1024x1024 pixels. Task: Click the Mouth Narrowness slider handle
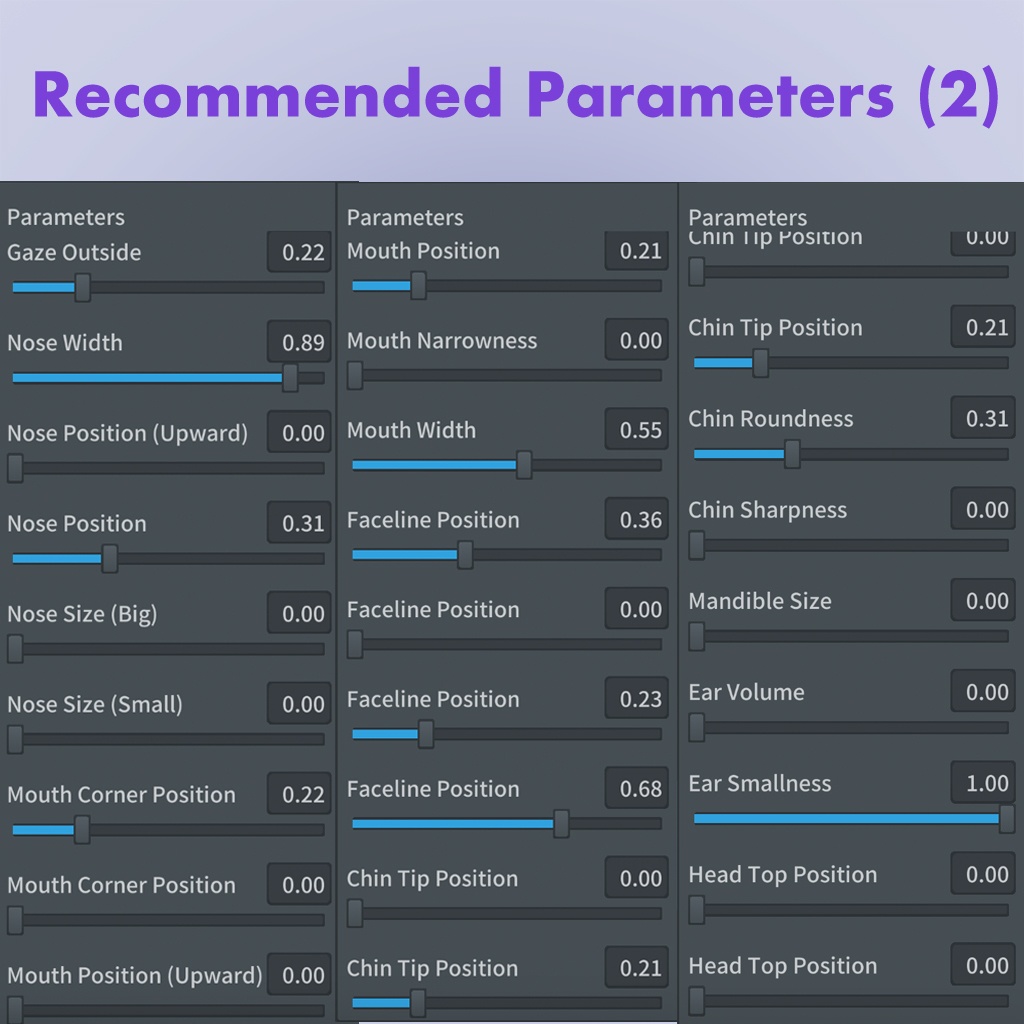(x=355, y=375)
